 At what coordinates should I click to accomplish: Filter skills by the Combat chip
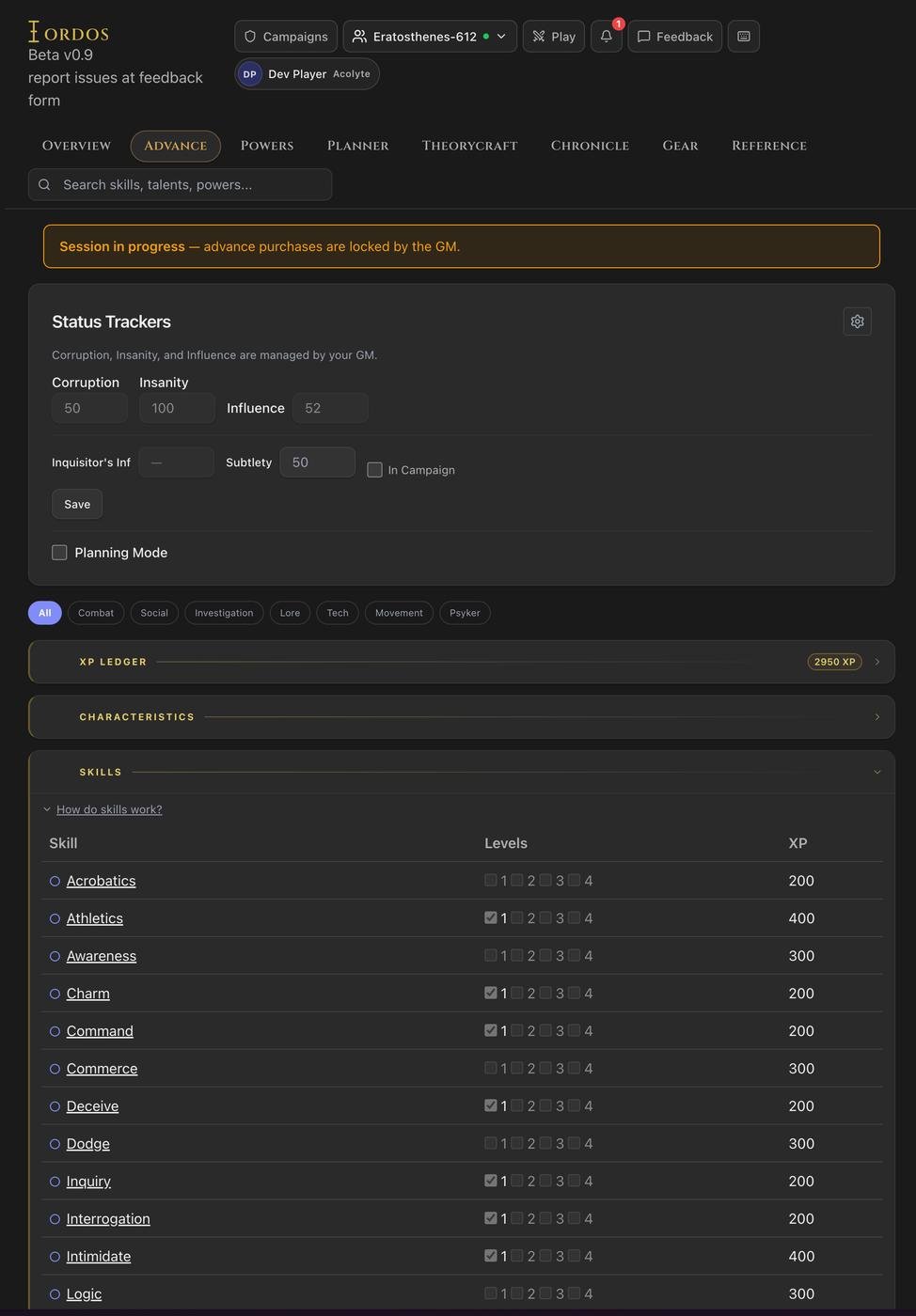pos(96,613)
